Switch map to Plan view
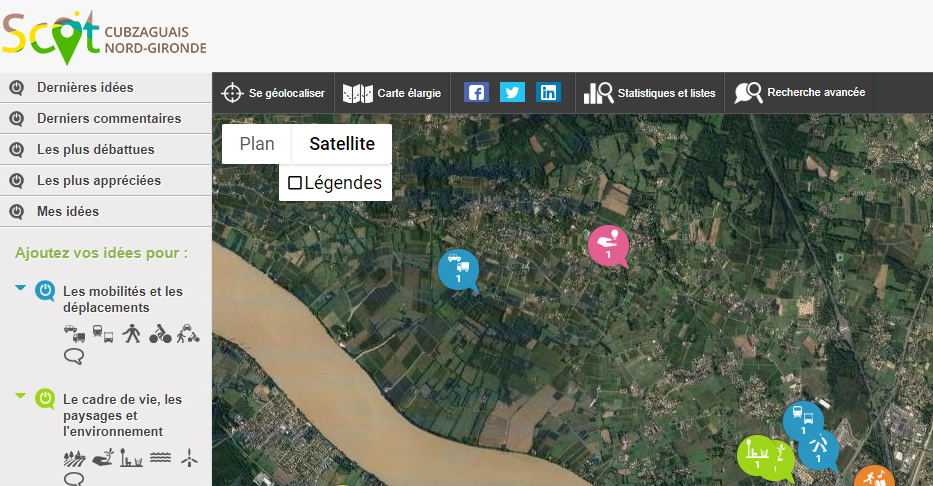The width and height of the screenshot is (933, 486). (x=256, y=144)
